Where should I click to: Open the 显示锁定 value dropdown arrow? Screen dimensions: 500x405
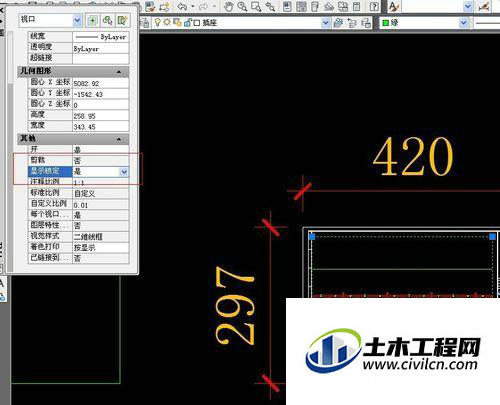point(124,172)
